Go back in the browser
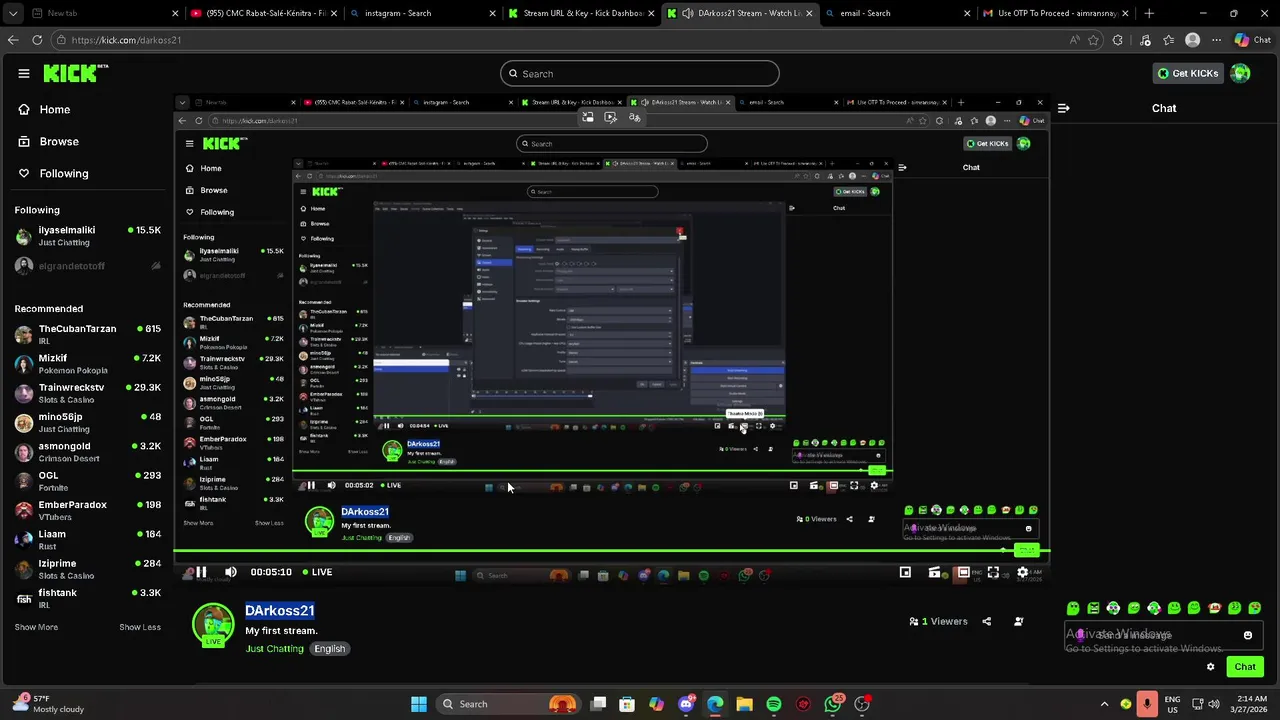Screen dimensions: 1280x720 coord(12,40)
